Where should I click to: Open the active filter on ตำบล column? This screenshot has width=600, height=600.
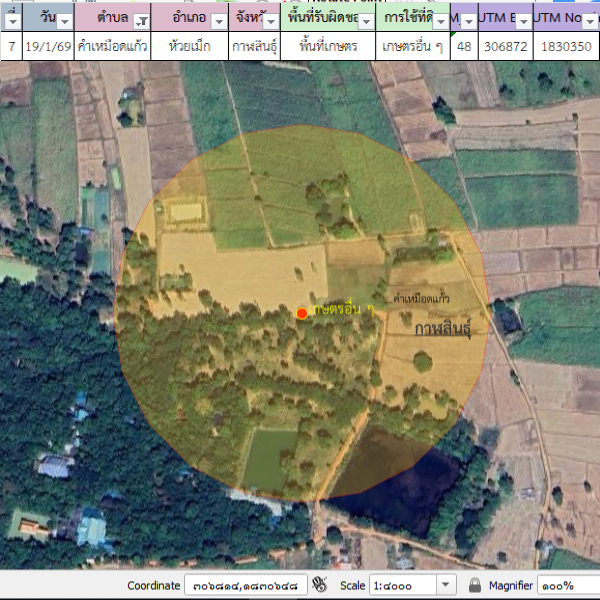(x=141, y=21)
